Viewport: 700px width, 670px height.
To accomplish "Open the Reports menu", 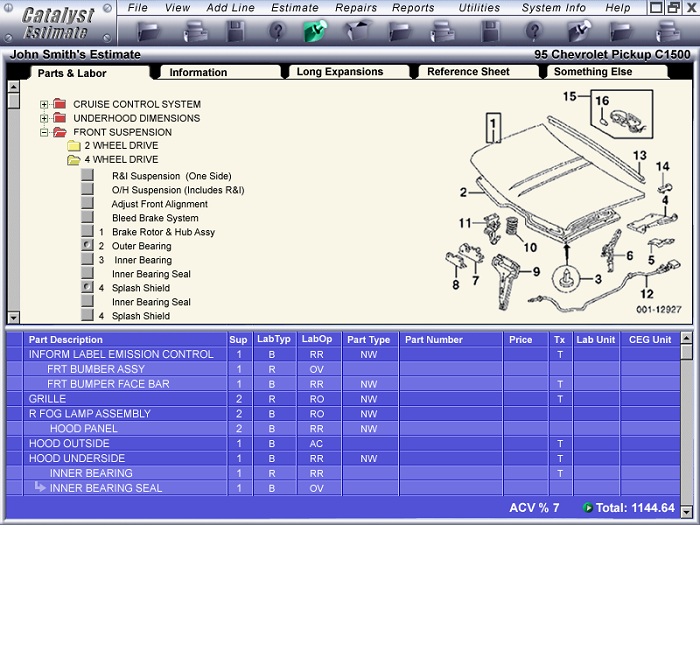I will click(x=413, y=8).
